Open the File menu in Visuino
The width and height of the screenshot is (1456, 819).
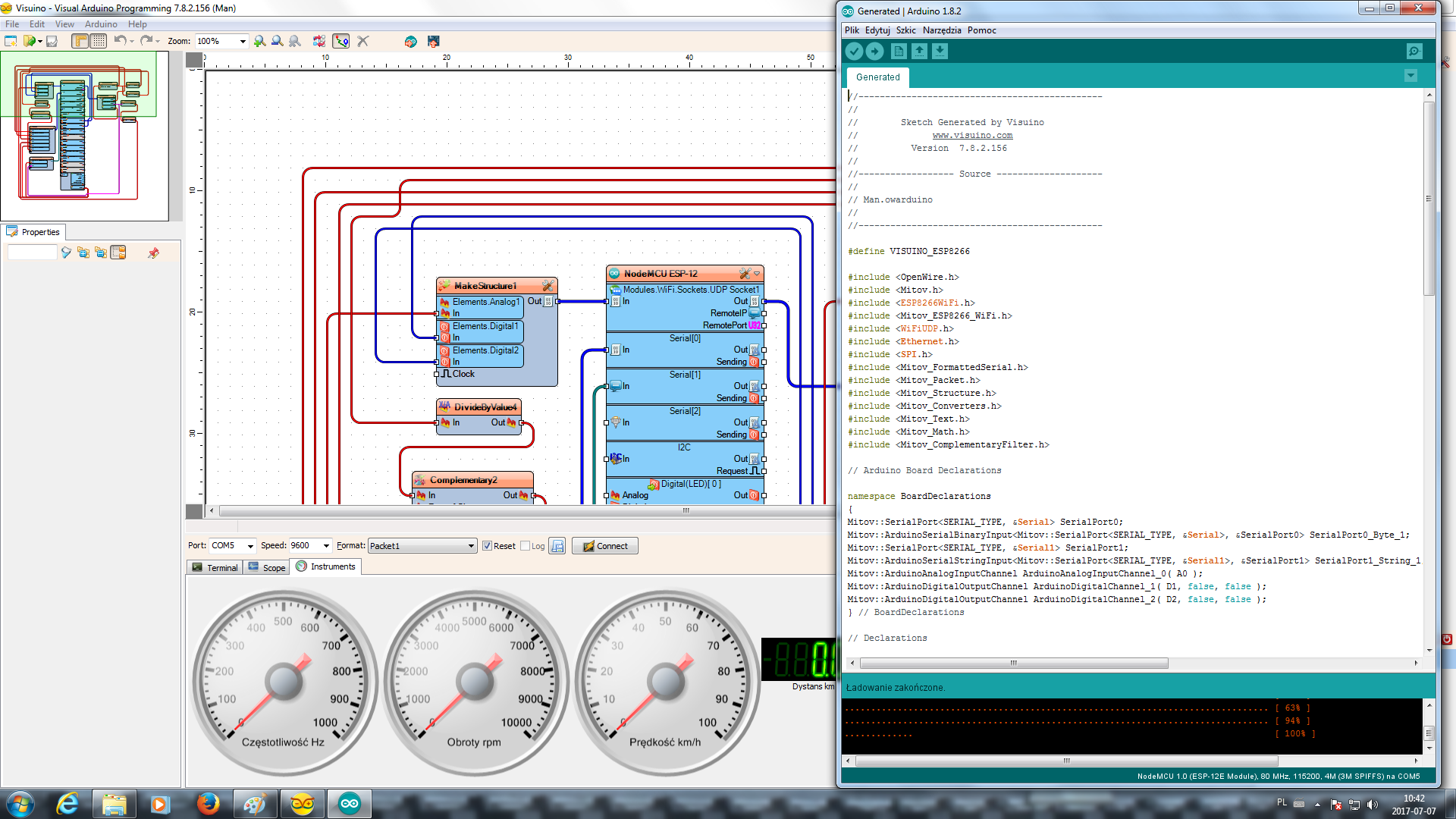12,24
